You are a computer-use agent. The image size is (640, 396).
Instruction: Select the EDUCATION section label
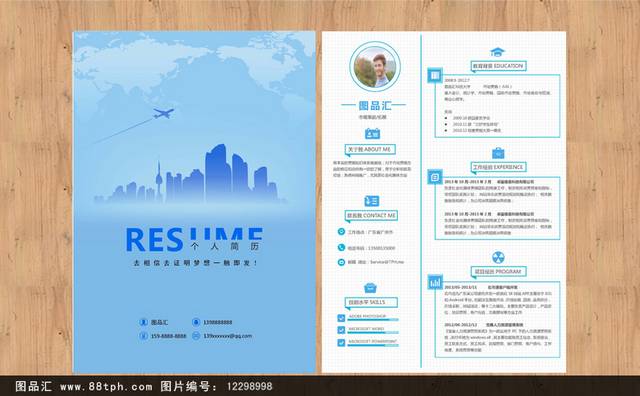click(498, 66)
